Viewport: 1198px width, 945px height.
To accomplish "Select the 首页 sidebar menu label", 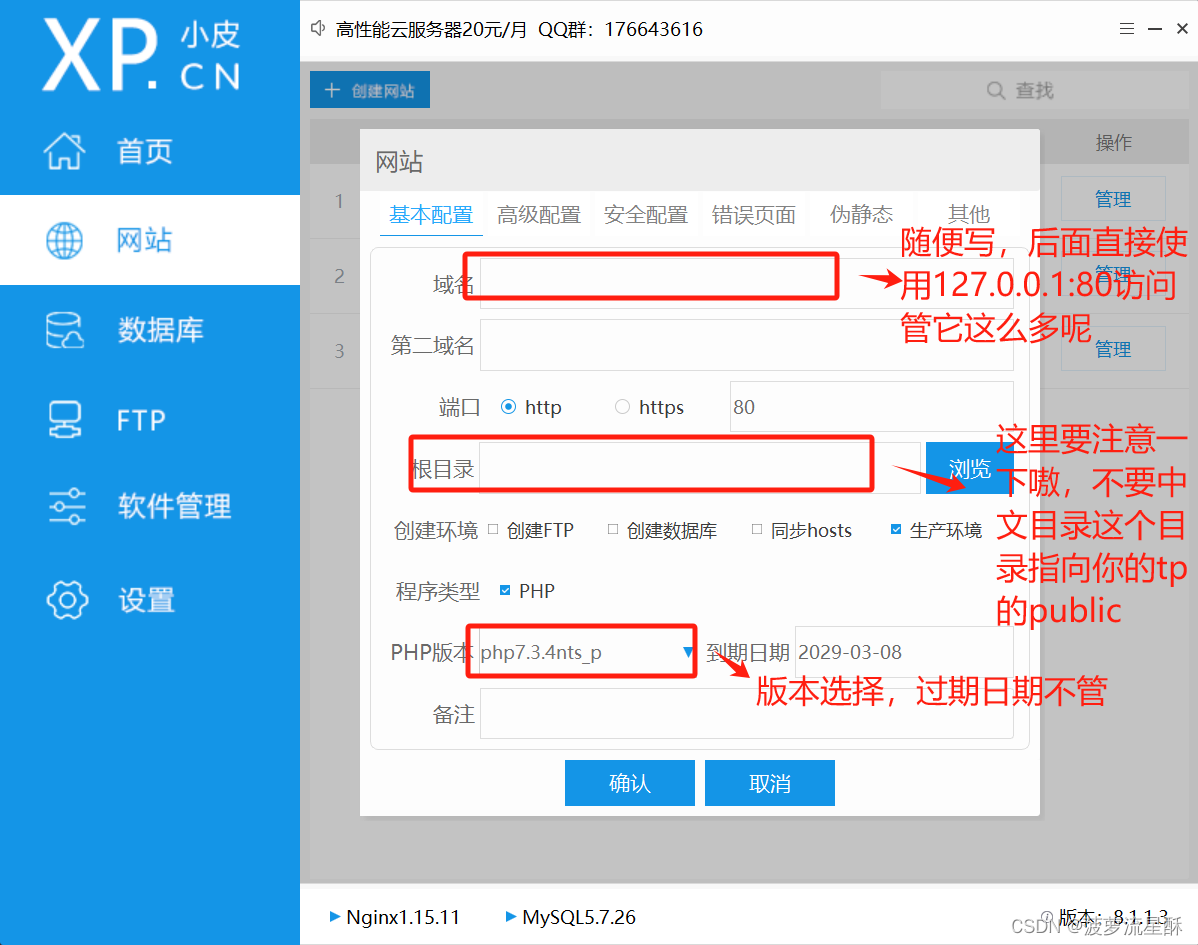I will (144, 151).
